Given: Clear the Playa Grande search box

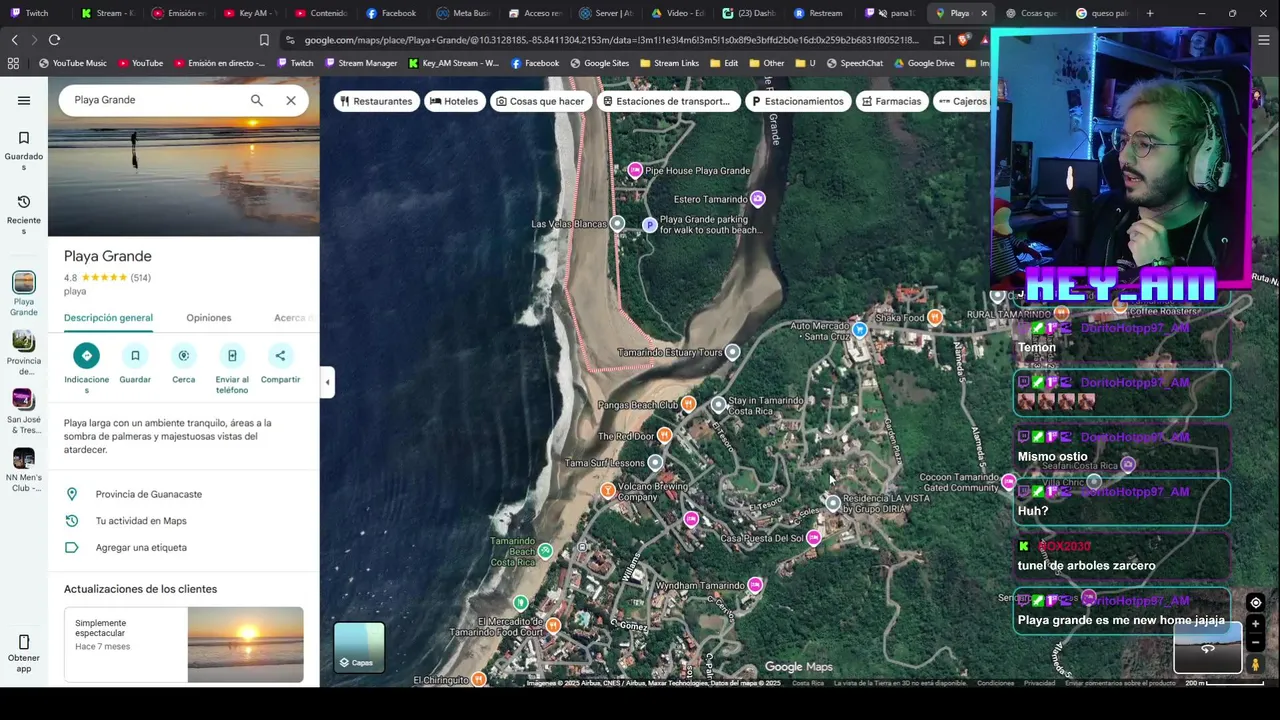Looking at the screenshot, I should point(291,100).
